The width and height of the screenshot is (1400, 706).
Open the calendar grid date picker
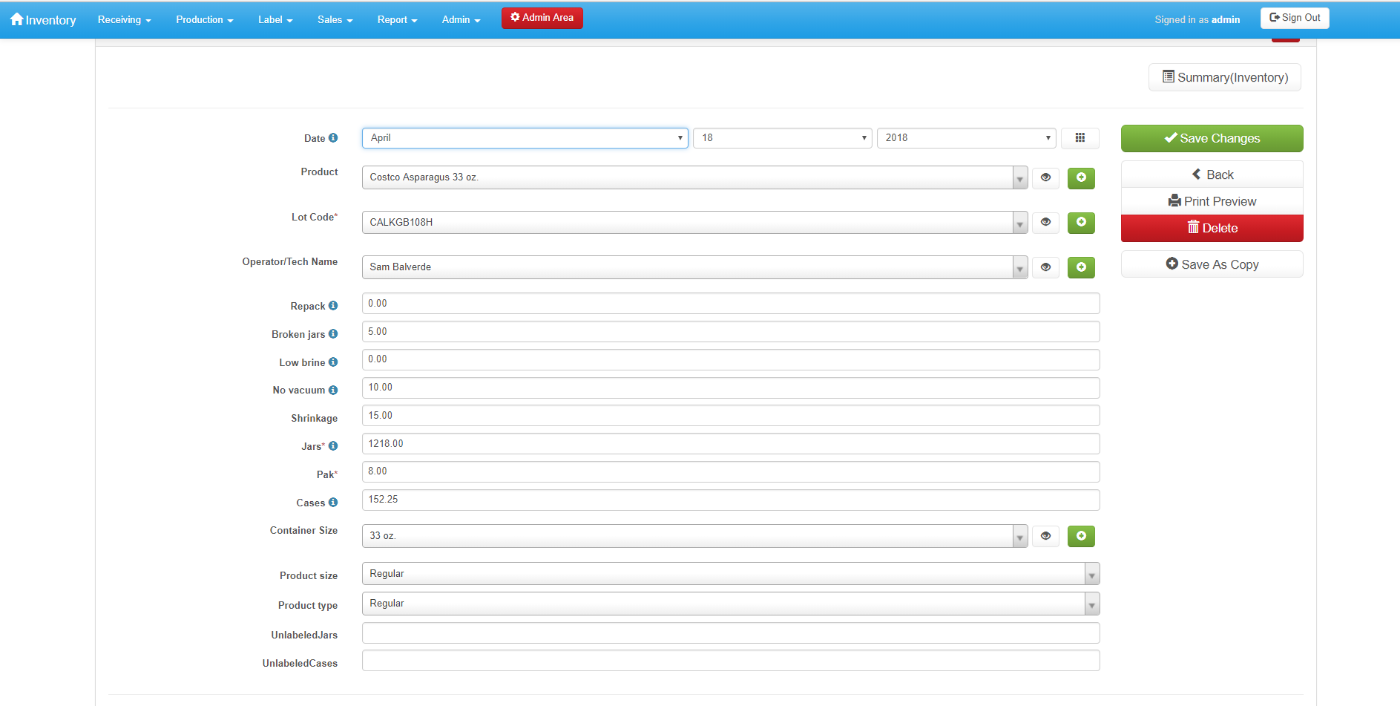click(1080, 138)
